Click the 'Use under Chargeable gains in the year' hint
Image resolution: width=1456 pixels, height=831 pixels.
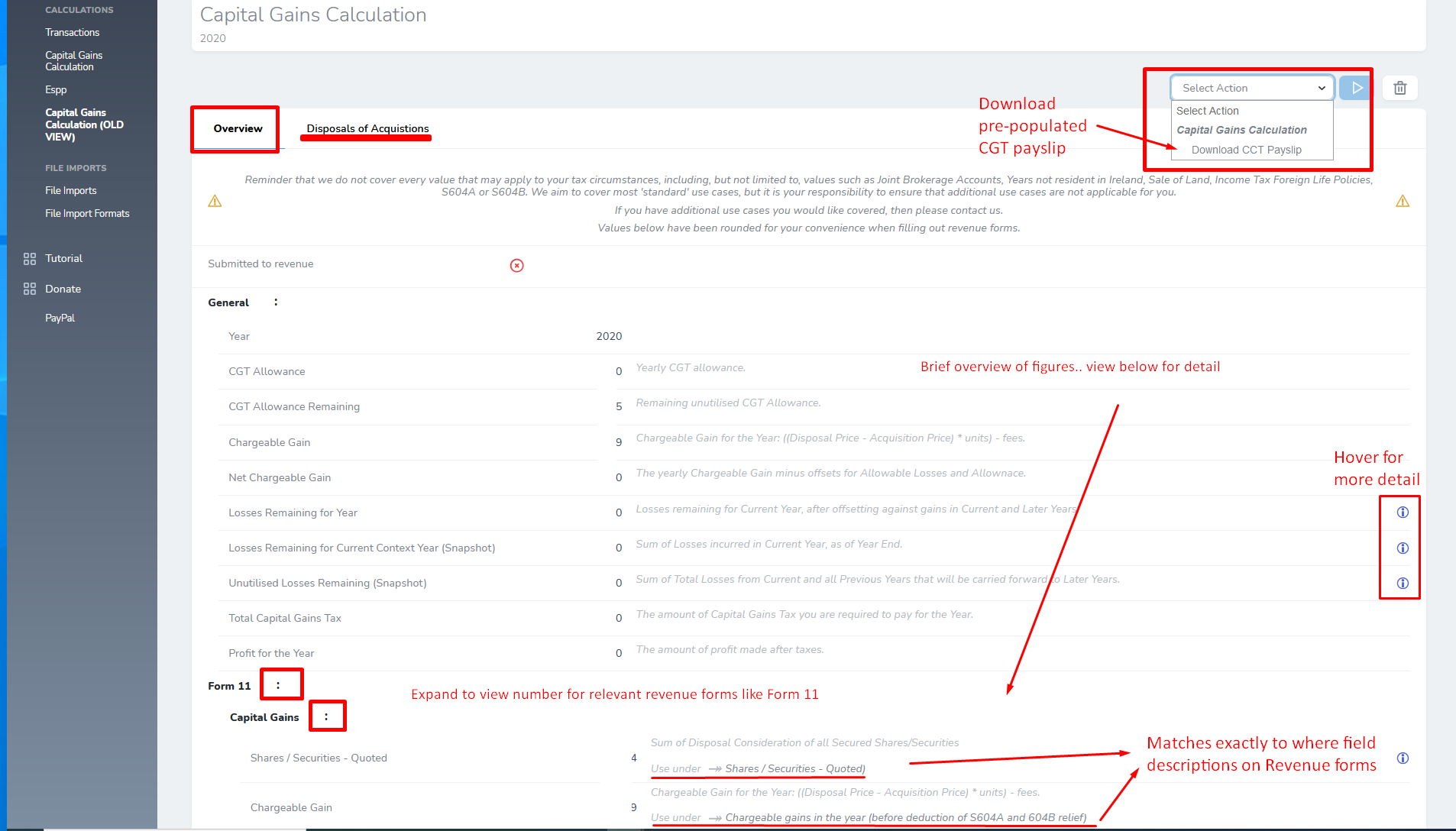point(869,817)
